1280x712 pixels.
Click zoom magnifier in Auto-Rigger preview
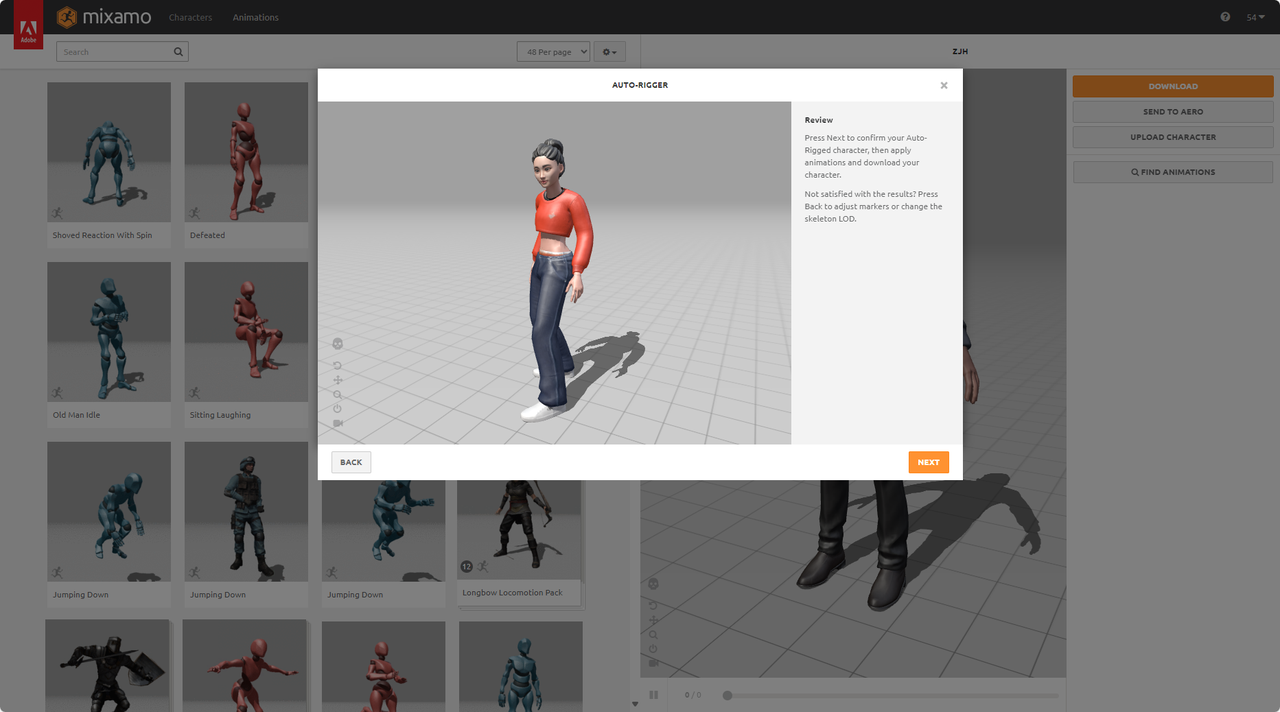point(337,395)
